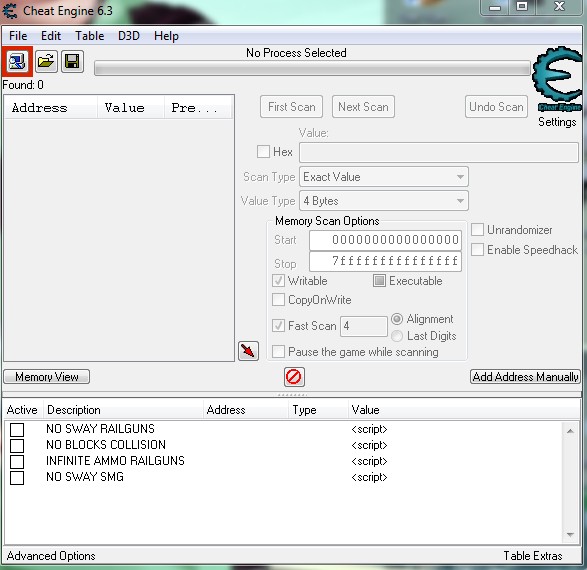Open the Scan Type dropdown
The image size is (587, 570).
coord(384,177)
